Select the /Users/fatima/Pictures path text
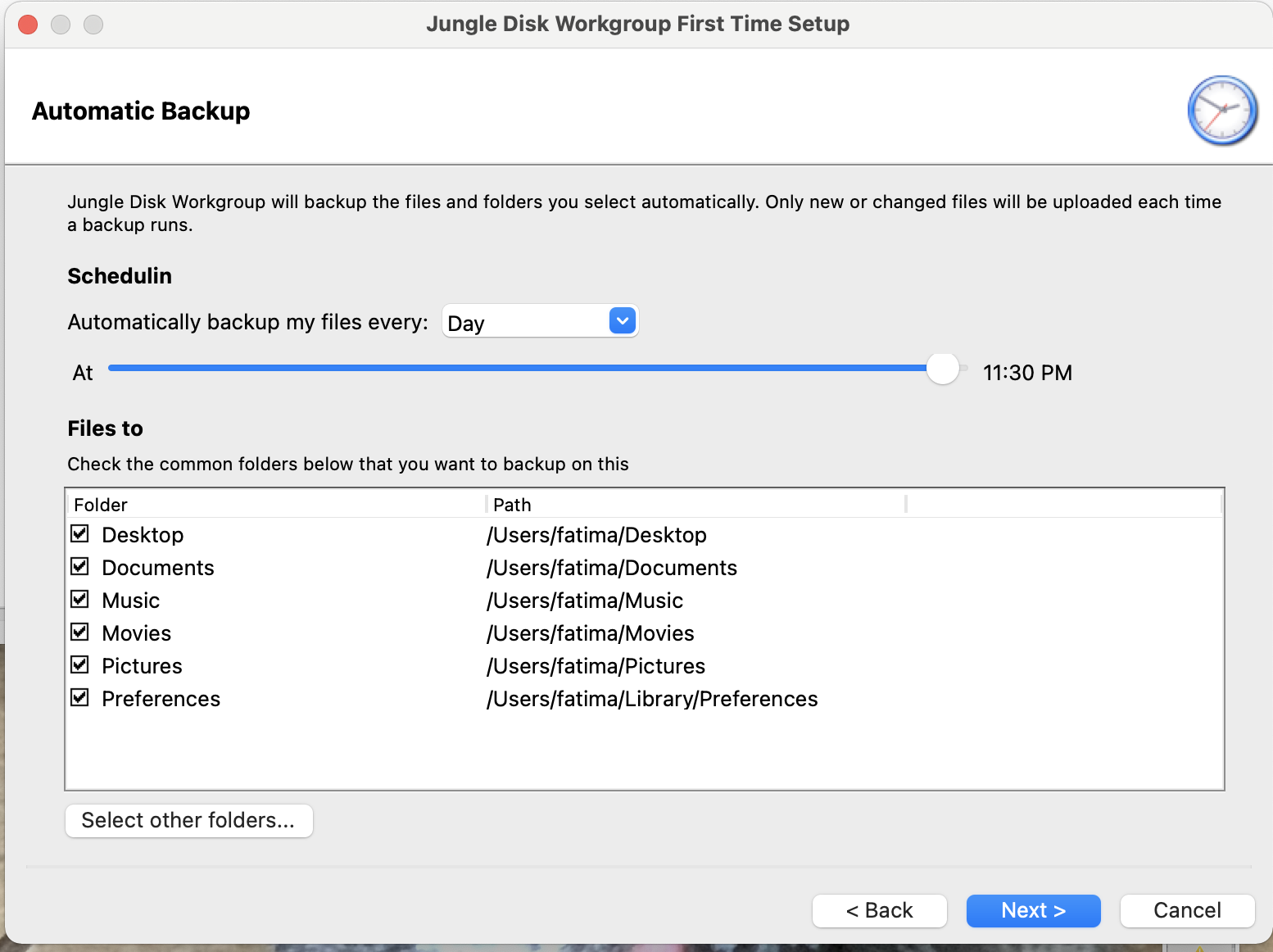The width and height of the screenshot is (1273, 952). pyautogui.click(x=596, y=666)
